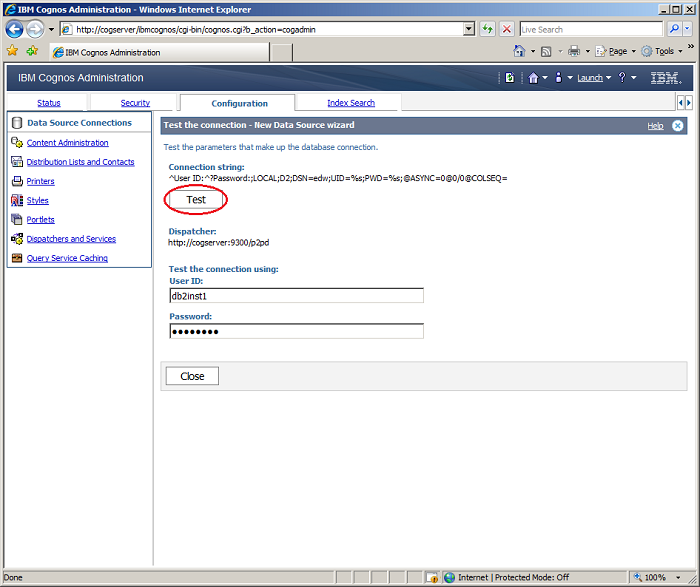Click the Live Search input box
Viewport: 700px width, 587px height.
(x=591, y=29)
